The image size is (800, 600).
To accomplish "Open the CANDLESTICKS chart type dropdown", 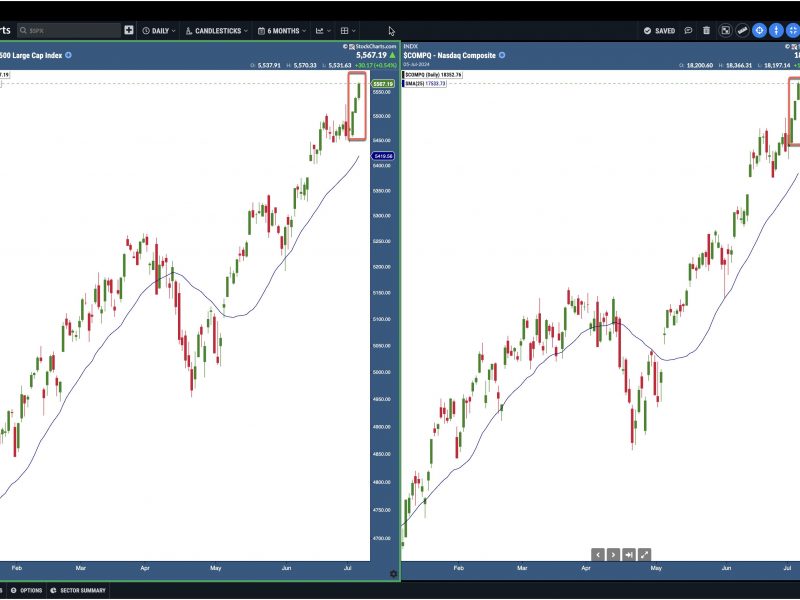I will point(217,31).
